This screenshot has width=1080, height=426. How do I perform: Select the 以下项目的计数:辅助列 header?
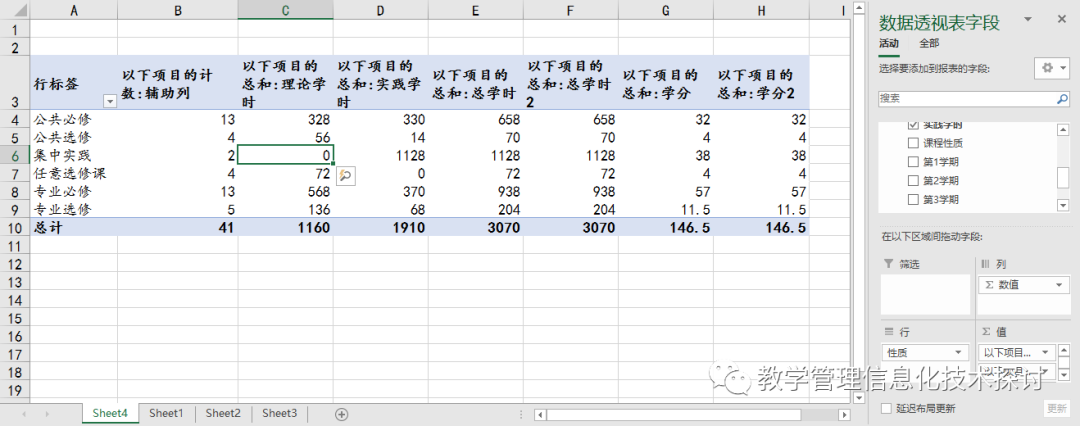click(178, 81)
